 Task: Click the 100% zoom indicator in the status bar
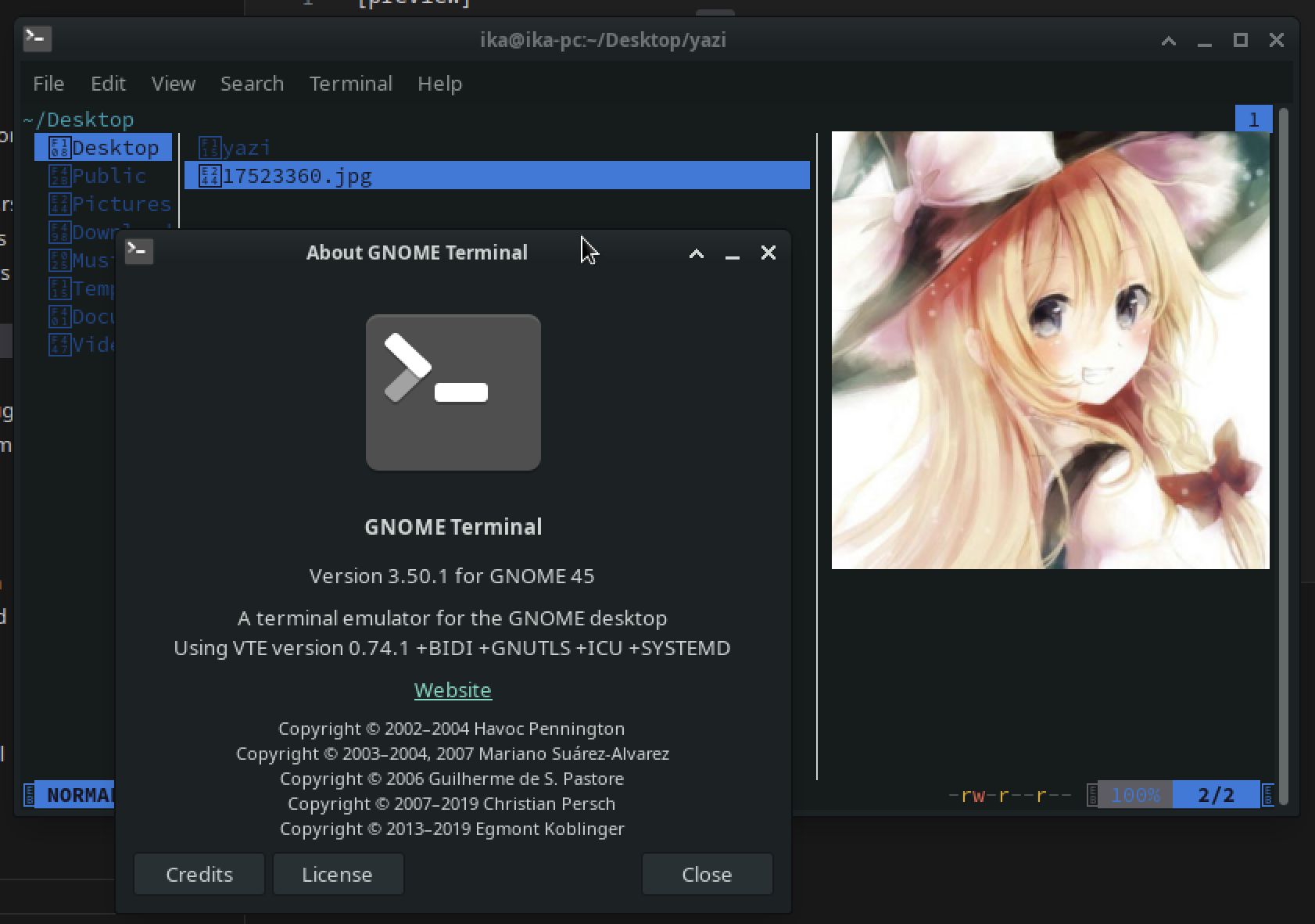(1135, 794)
